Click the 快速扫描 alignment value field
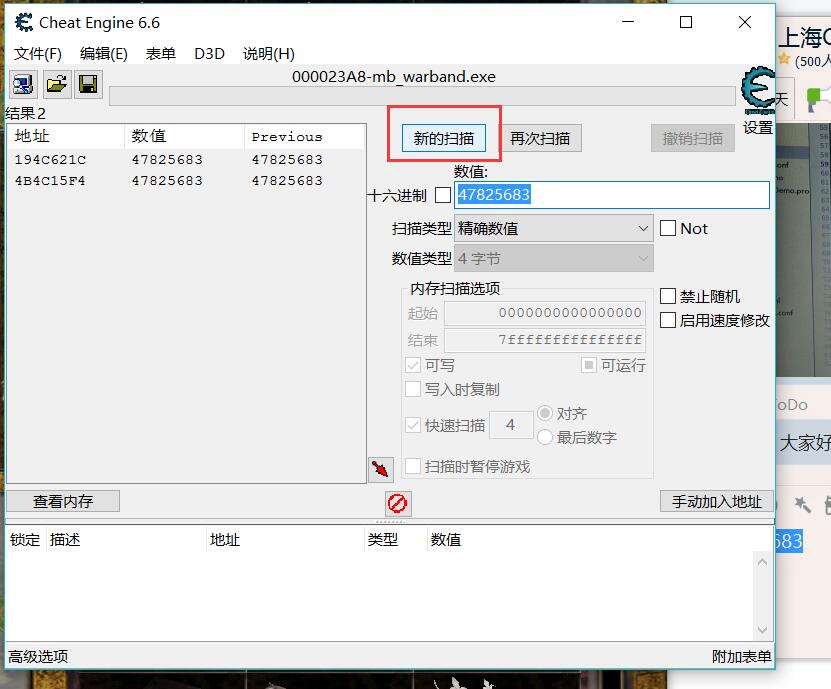The image size is (831, 689). point(511,425)
